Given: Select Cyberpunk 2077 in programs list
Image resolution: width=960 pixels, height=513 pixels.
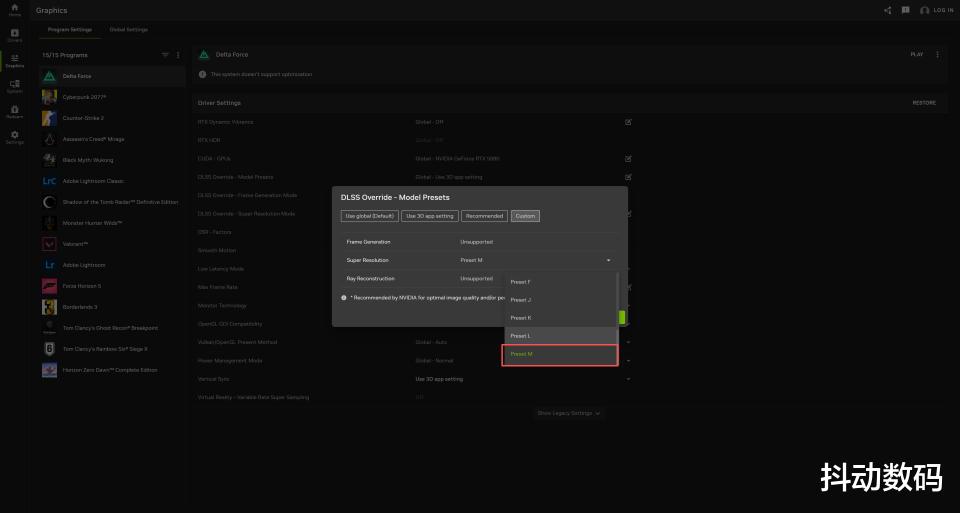Looking at the screenshot, I should pyautogui.click(x=84, y=97).
